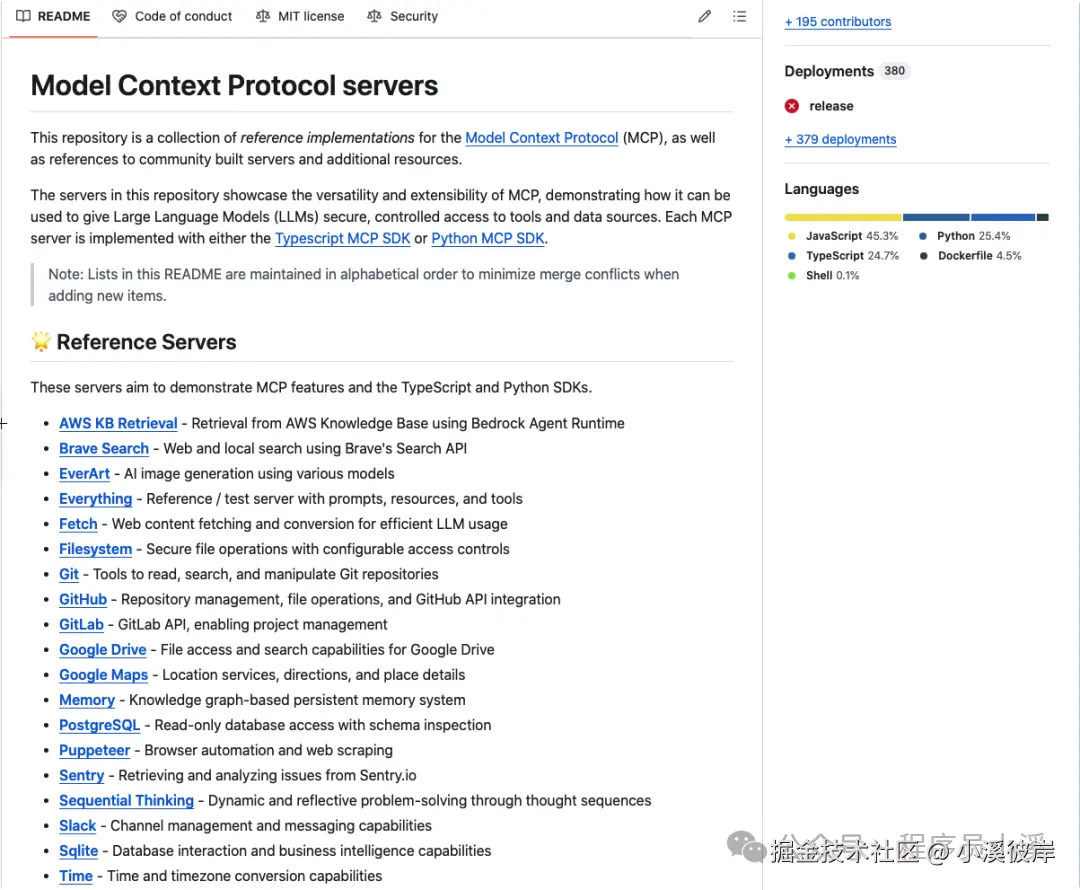Open the Python MCP SDK link
The width and height of the screenshot is (1080, 890).
coord(488,238)
